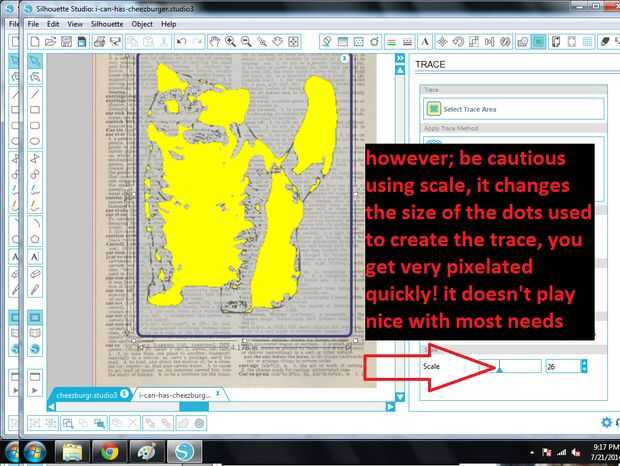
Task: Open a file with folder icon
Action: click(x=50, y=42)
